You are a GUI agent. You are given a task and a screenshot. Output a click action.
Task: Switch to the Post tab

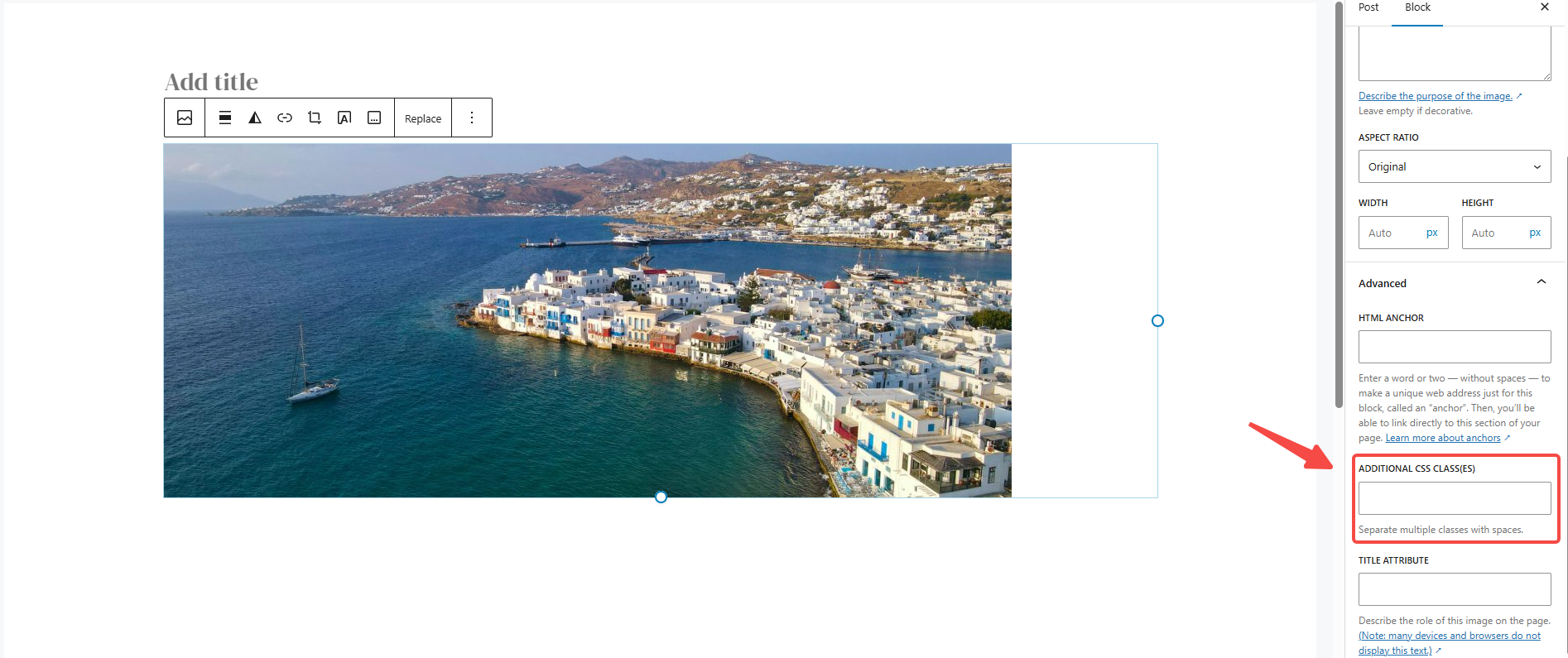tap(1368, 7)
